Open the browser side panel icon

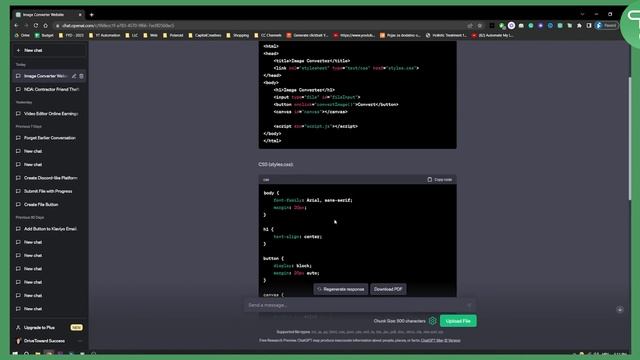[x=589, y=25]
